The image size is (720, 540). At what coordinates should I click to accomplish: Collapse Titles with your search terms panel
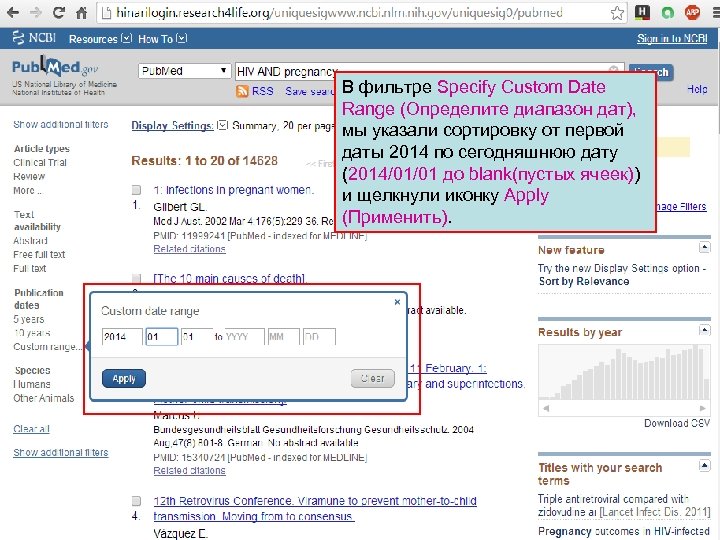coord(704,466)
